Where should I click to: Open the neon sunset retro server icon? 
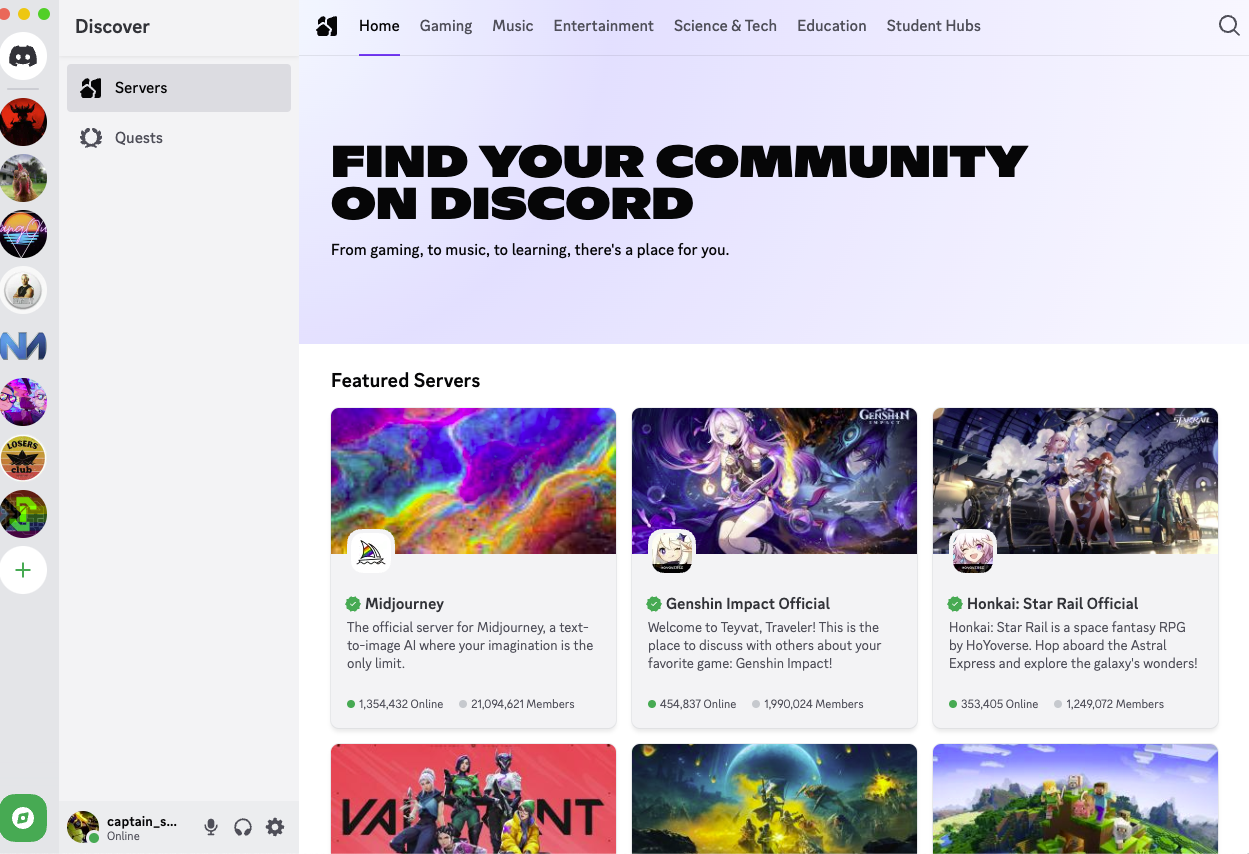23,234
